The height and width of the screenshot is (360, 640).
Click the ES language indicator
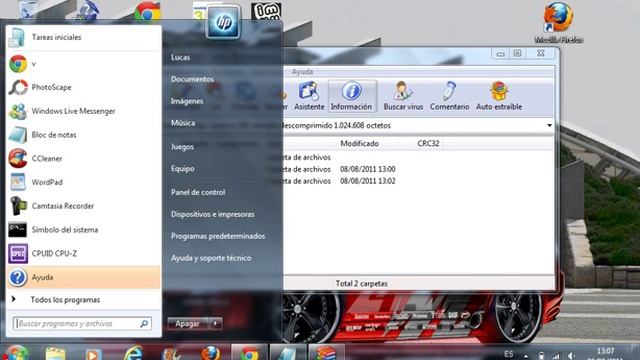click(509, 354)
